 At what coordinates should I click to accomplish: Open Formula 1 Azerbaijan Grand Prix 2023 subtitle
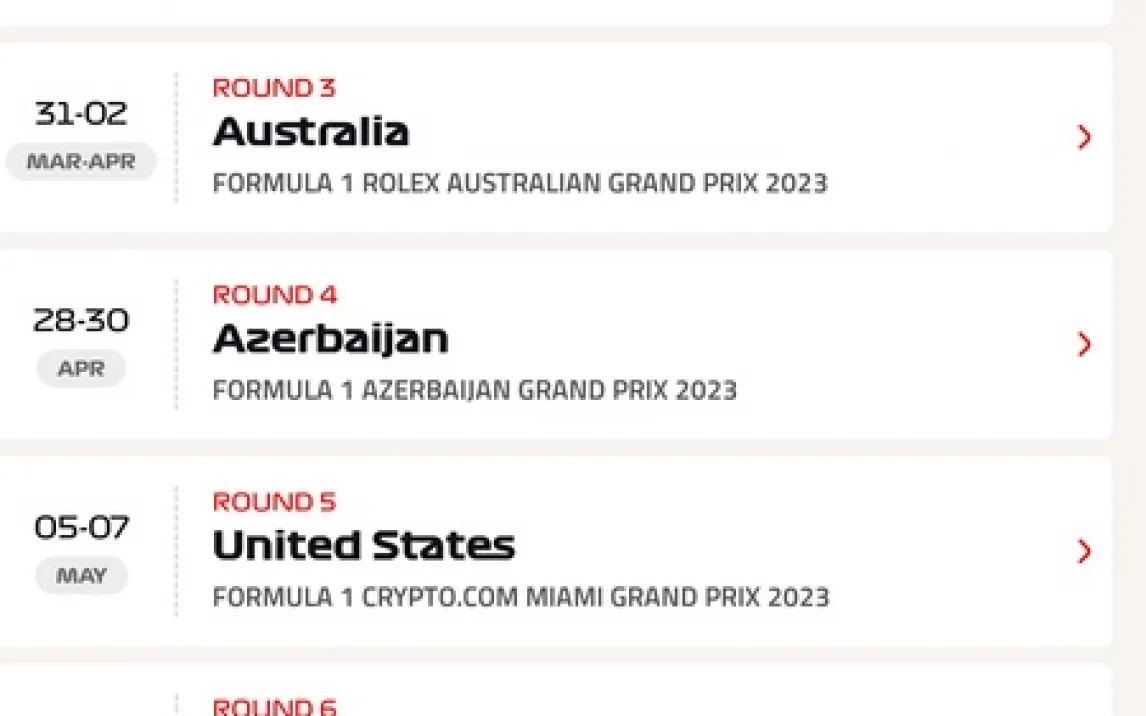pyautogui.click(x=475, y=390)
